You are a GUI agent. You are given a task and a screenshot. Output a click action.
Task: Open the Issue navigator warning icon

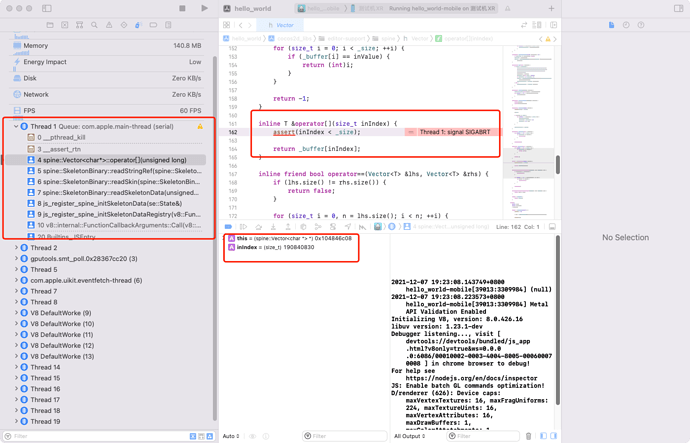pos(109,25)
